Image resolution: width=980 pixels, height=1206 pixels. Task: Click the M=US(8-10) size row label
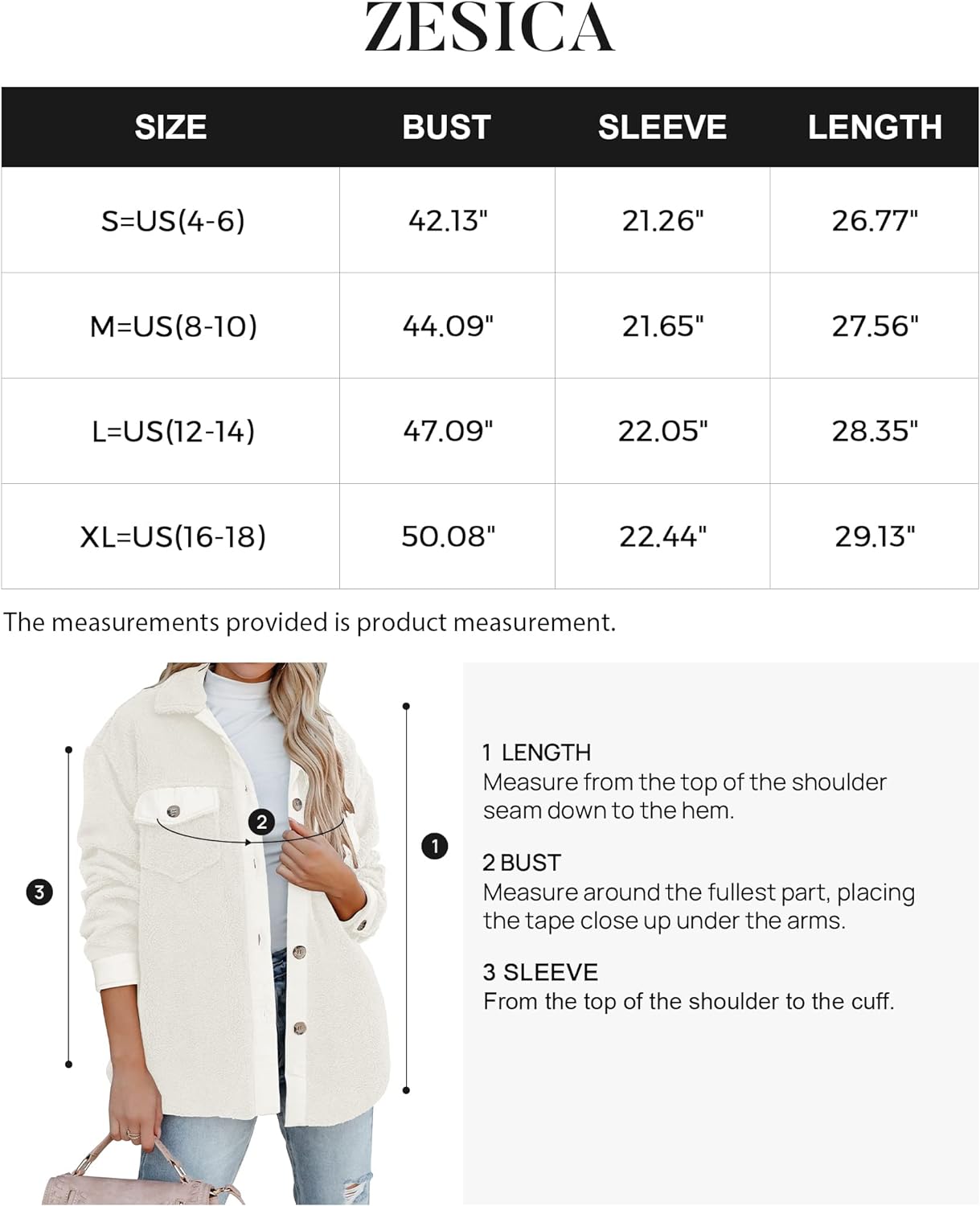coord(173,326)
